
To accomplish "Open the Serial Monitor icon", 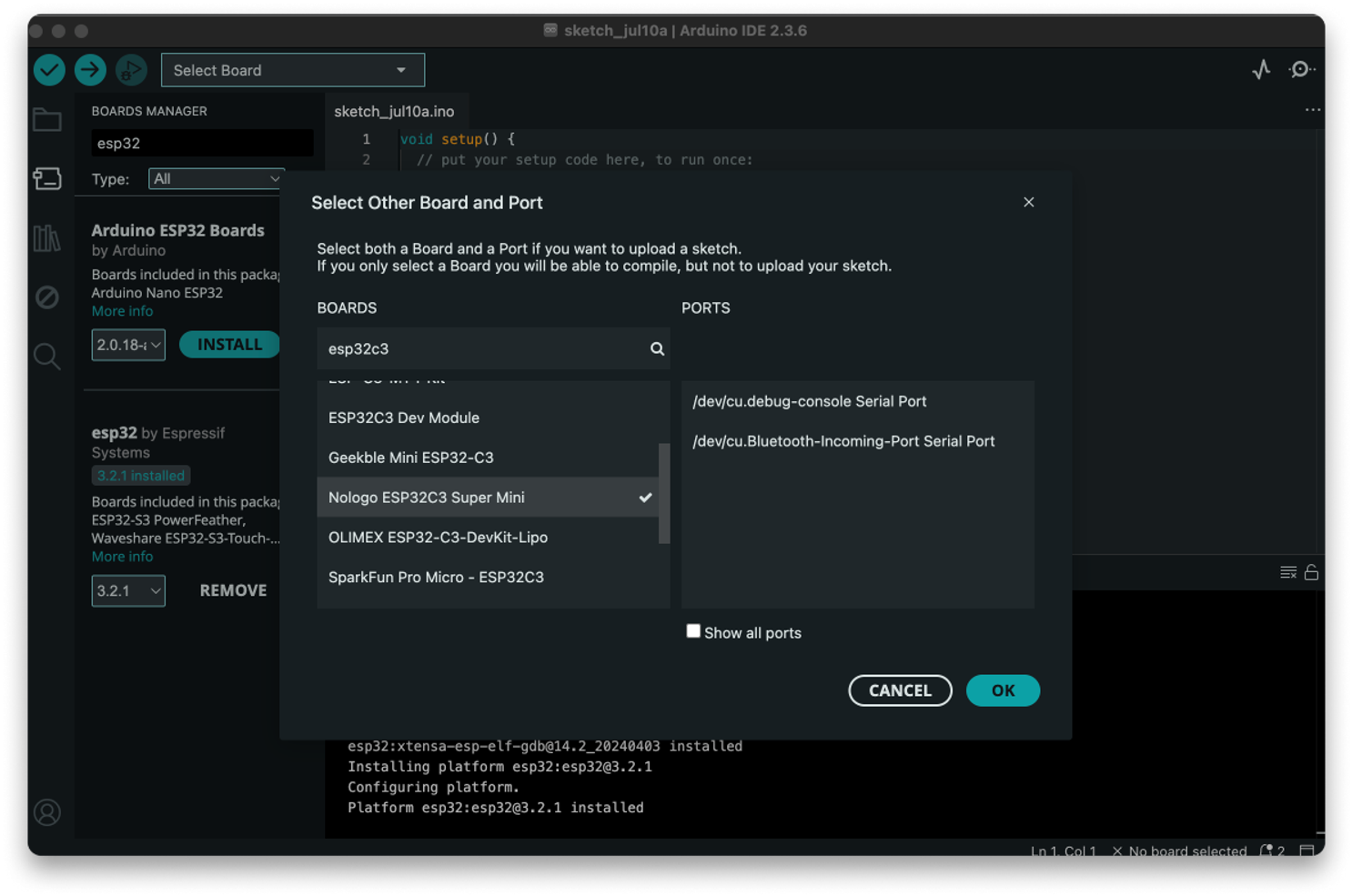I will tap(1301, 69).
